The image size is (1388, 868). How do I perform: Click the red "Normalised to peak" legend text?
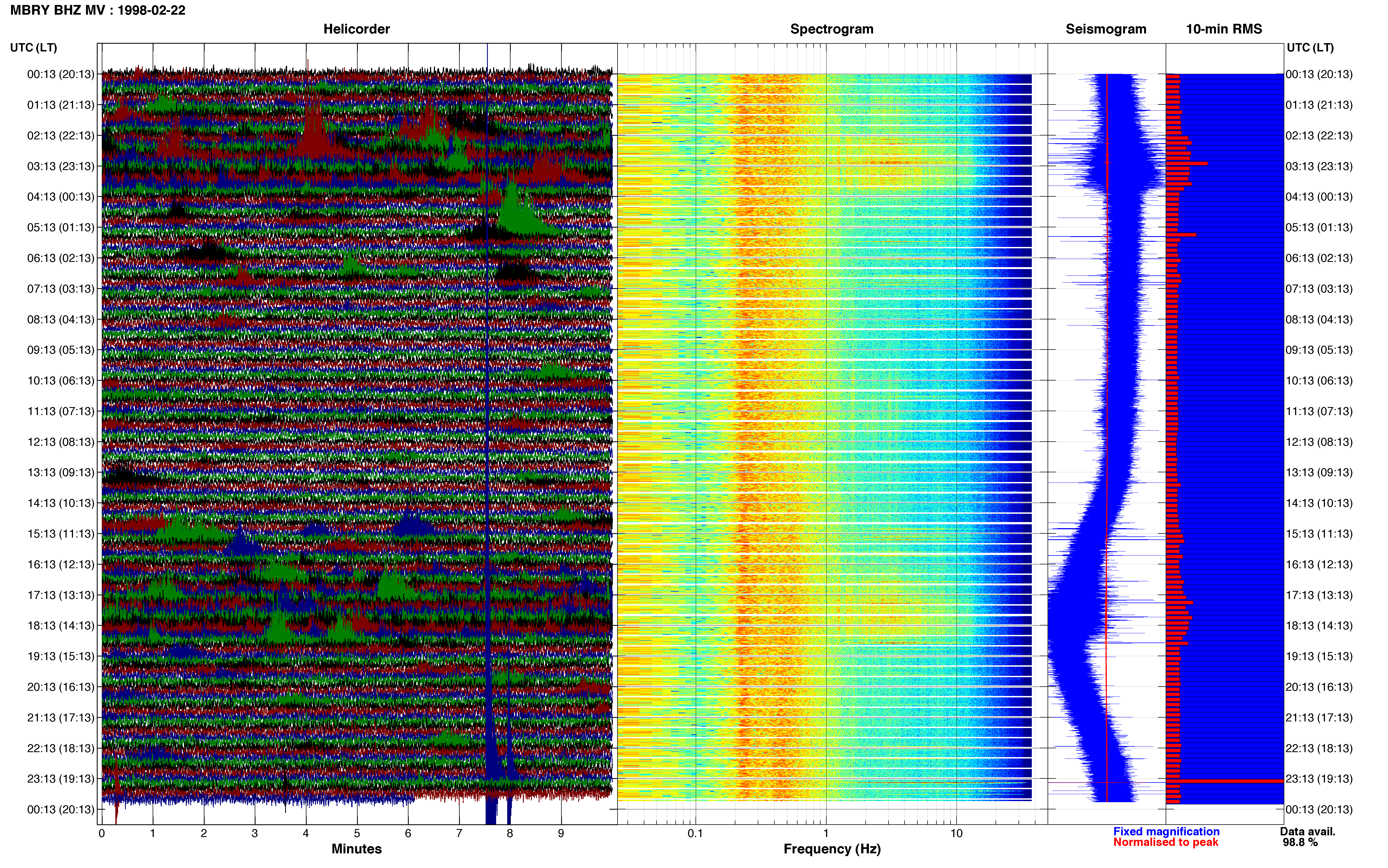click(1165, 842)
